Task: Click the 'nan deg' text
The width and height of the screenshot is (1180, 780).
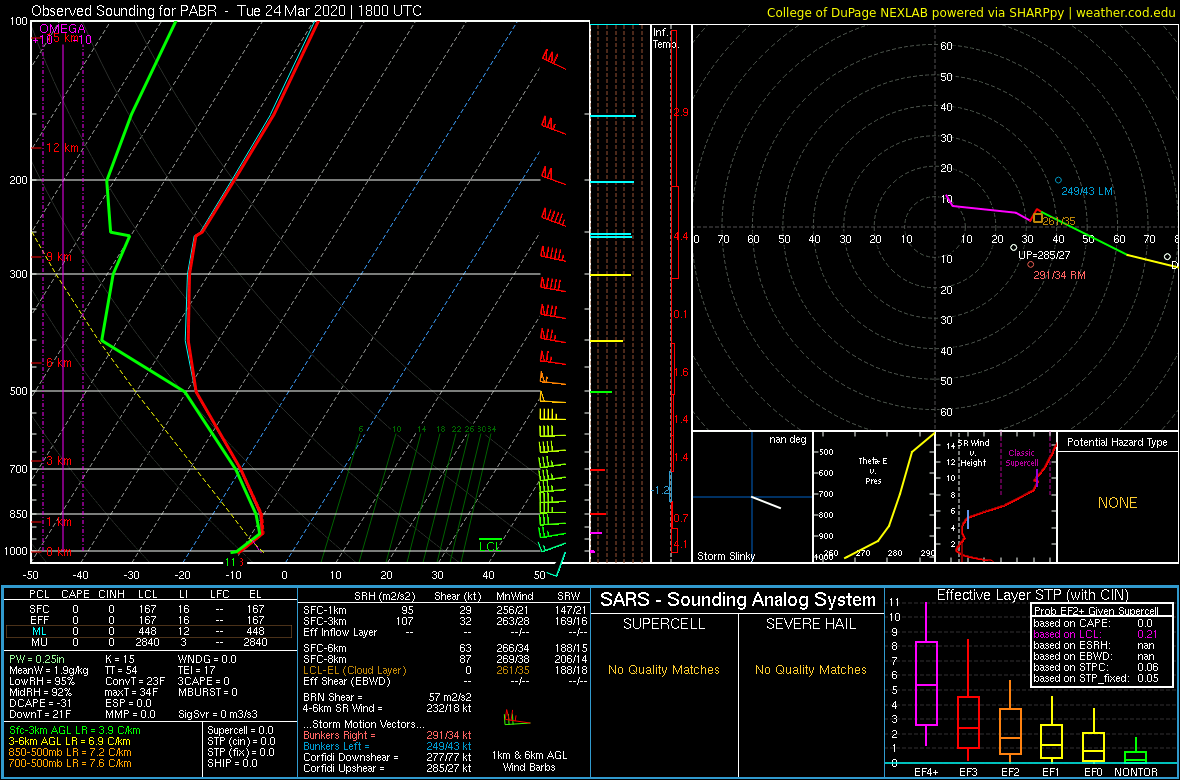Action: pyautogui.click(x=787, y=439)
